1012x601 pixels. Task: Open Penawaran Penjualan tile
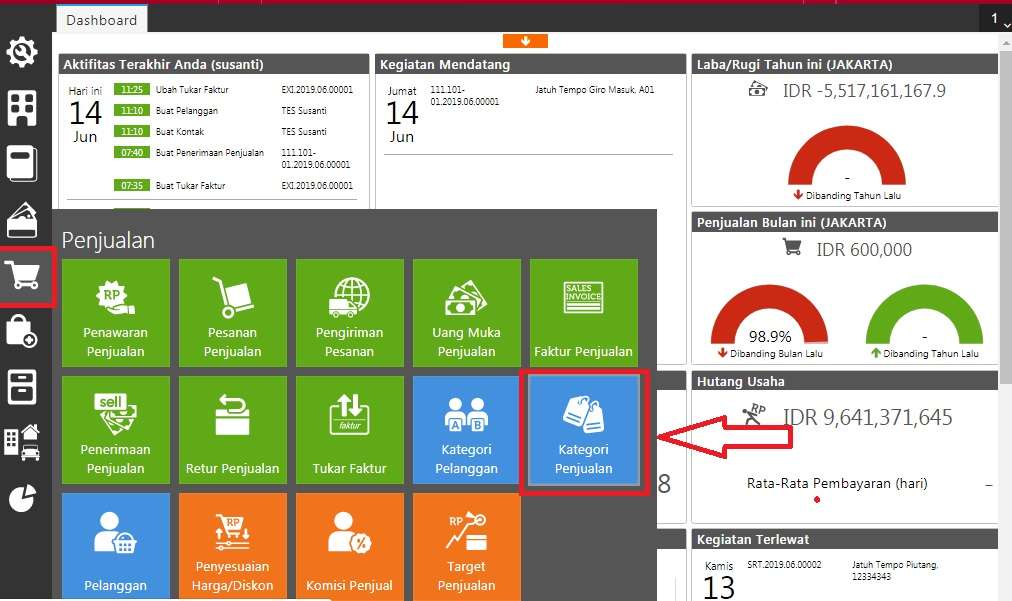(x=116, y=313)
